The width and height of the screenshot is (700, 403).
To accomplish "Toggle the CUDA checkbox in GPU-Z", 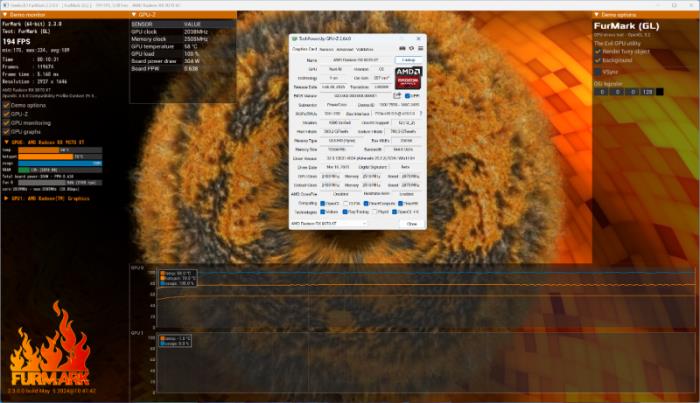I will 346,204.
